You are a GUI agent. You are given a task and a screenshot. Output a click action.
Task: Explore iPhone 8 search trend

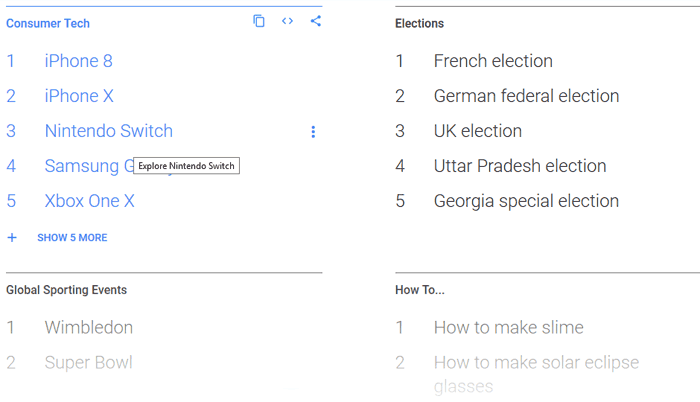tap(79, 61)
